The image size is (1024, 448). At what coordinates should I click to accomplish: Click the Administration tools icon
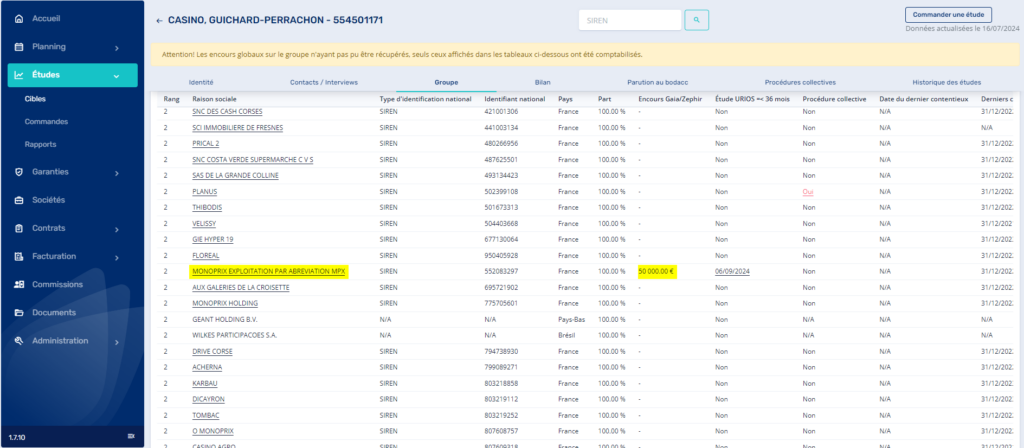pyautogui.click(x=19, y=341)
